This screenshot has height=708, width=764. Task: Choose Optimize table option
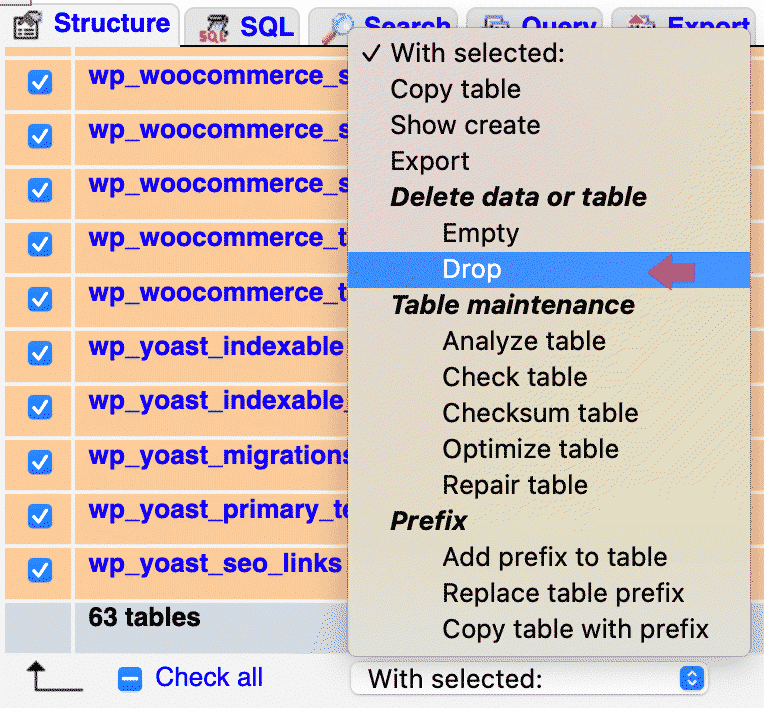530,449
